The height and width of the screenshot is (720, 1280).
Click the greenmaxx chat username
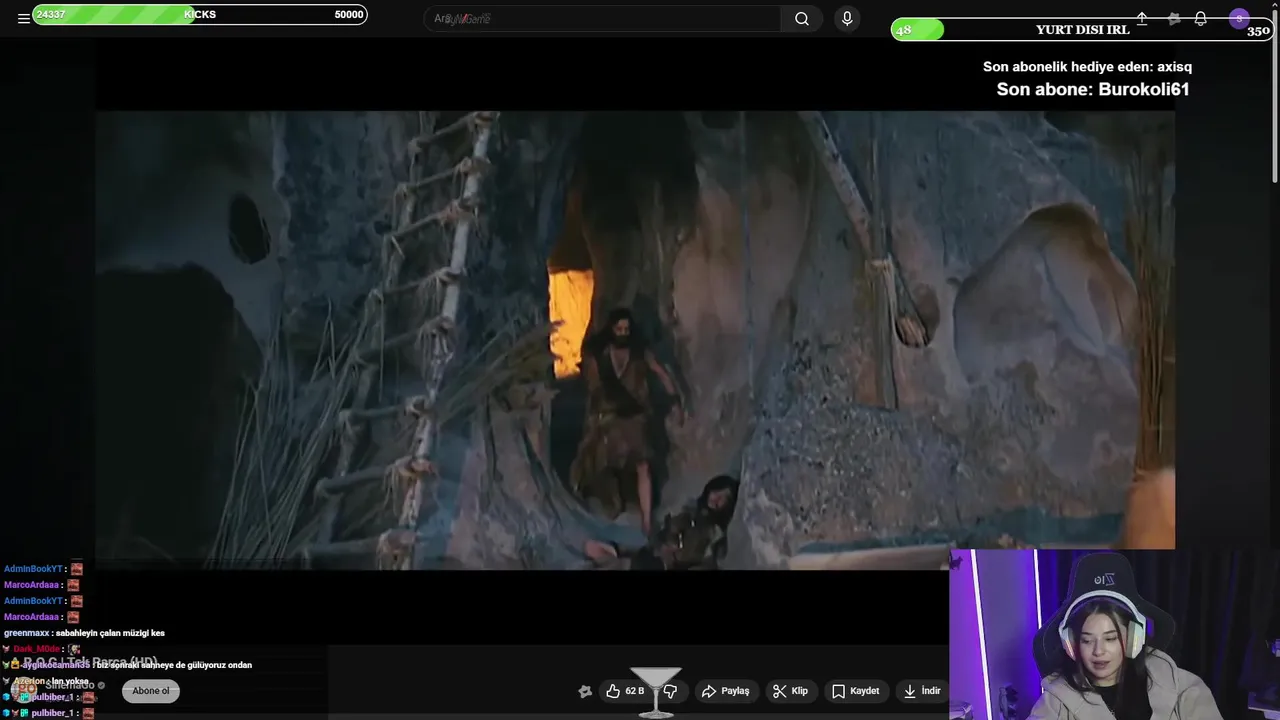(x=26, y=633)
